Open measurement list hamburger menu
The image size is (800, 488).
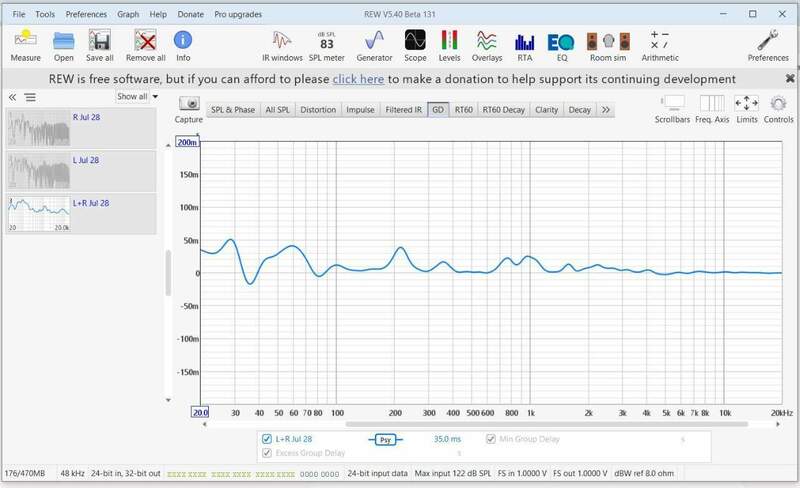(30, 97)
